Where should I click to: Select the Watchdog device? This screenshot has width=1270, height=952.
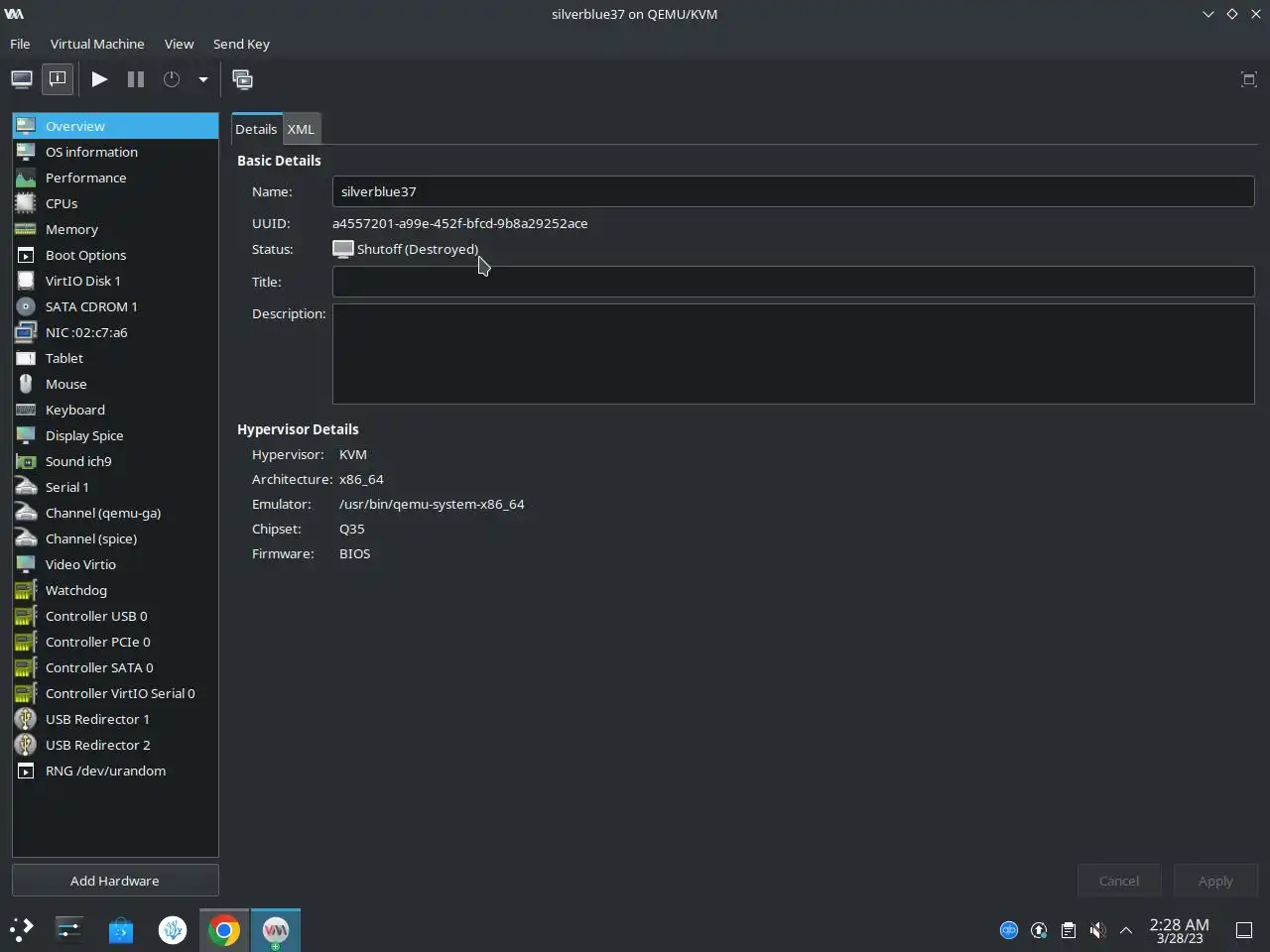(115, 590)
